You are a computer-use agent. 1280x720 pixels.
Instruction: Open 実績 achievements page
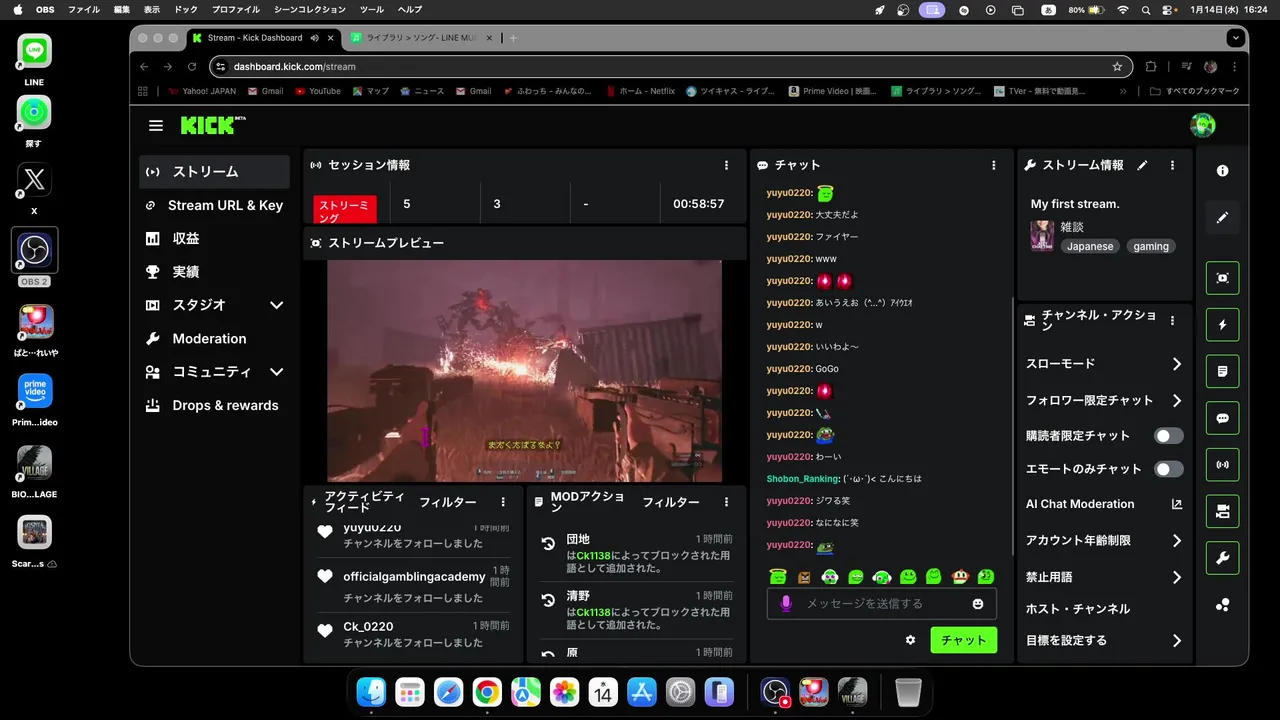coord(215,271)
